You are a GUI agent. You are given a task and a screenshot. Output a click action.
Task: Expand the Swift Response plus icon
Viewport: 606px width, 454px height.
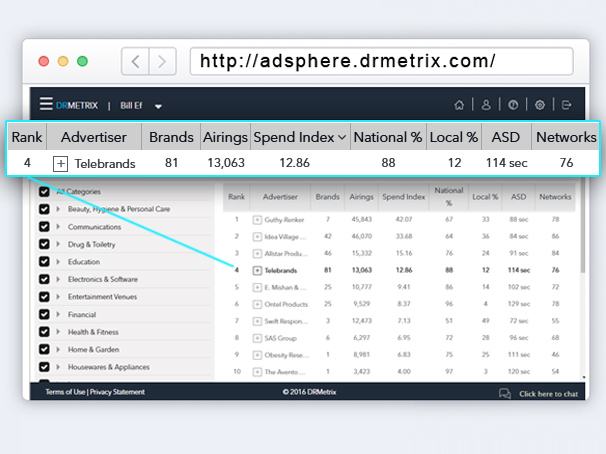pyautogui.click(x=257, y=321)
